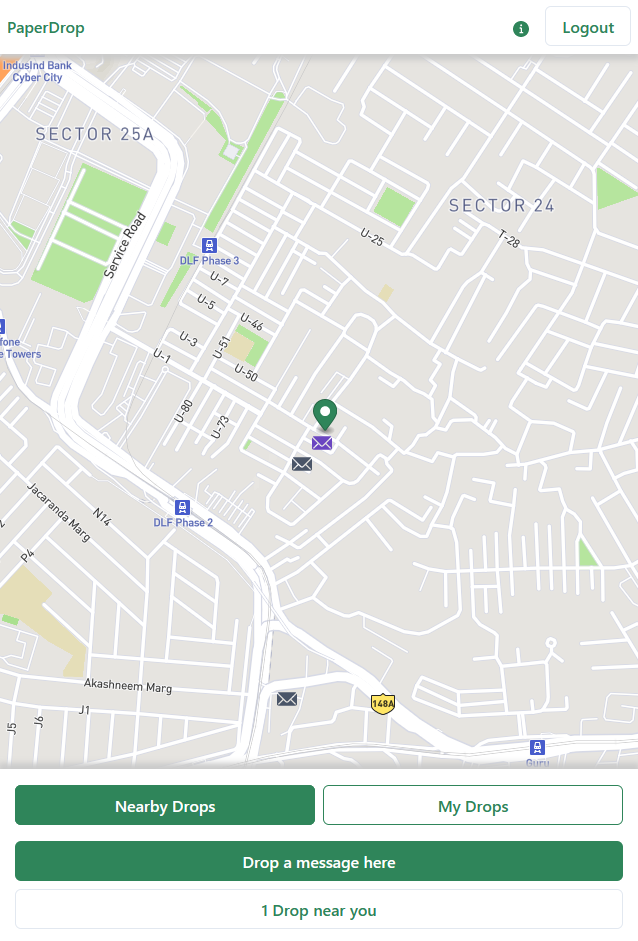Image resolution: width=638 pixels, height=941 pixels.
Task: Click Drop a message here button
Action: point(319,861)
